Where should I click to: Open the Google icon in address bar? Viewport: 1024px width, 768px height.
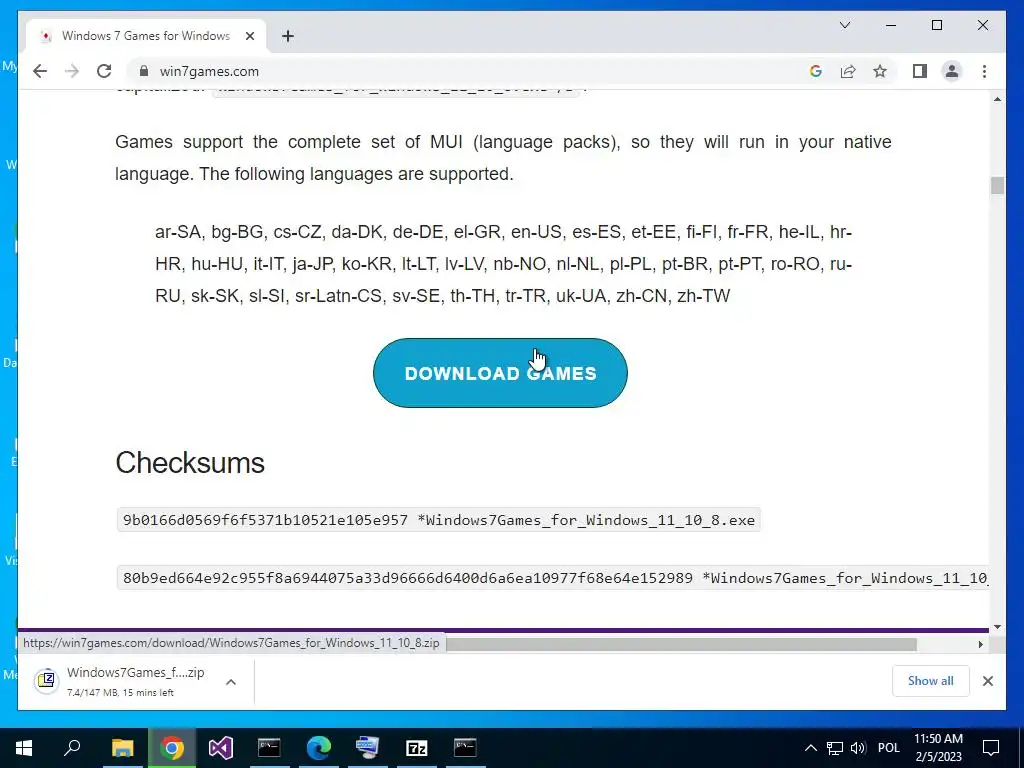point(816,71)
